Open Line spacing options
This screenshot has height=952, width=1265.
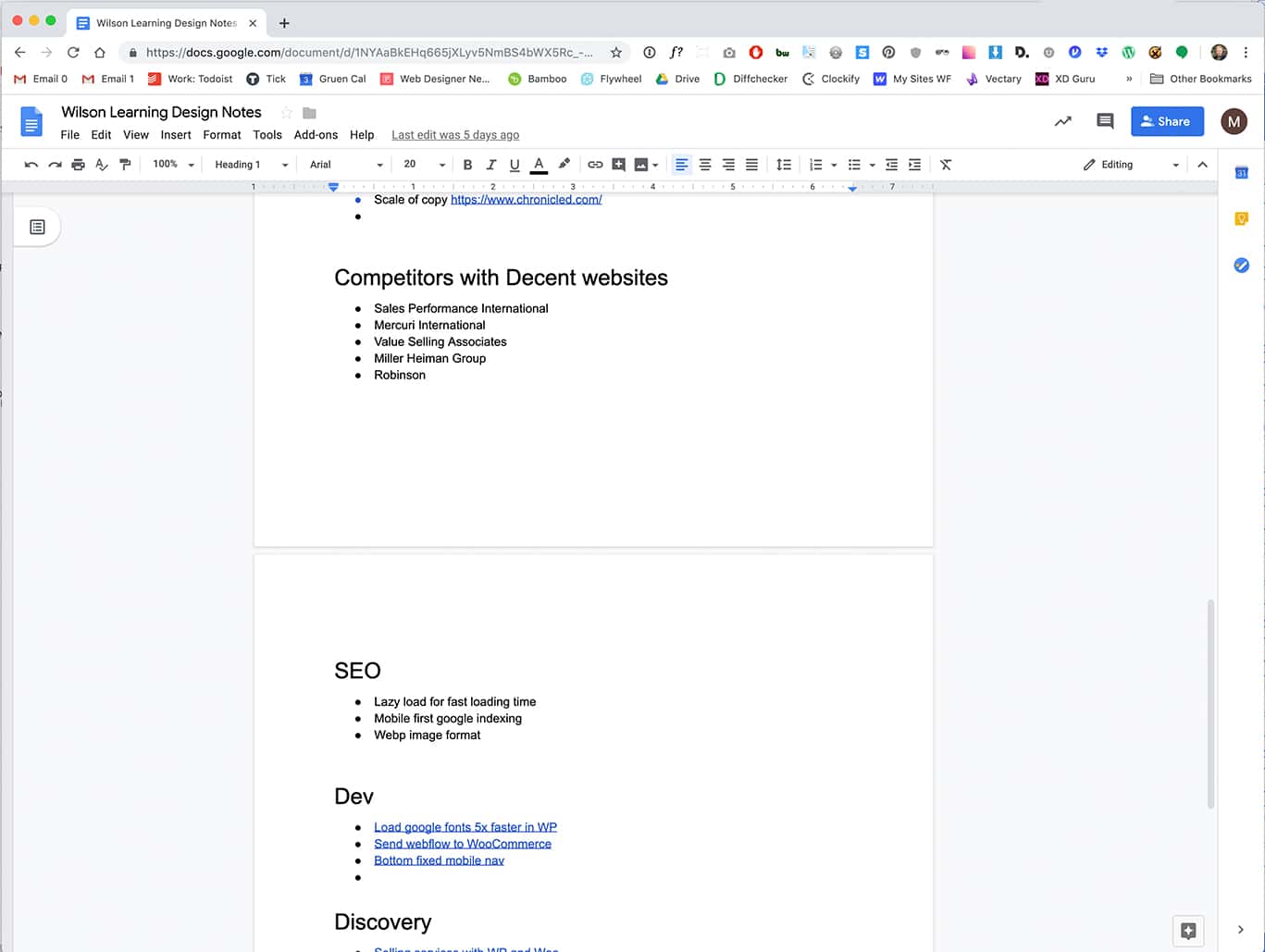tap(784, 165)
